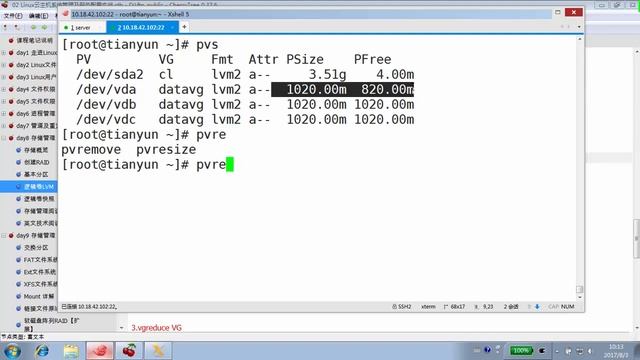Click the network tray icon
This screenshot has width=640, height=360.
click(x=579, y=351)
